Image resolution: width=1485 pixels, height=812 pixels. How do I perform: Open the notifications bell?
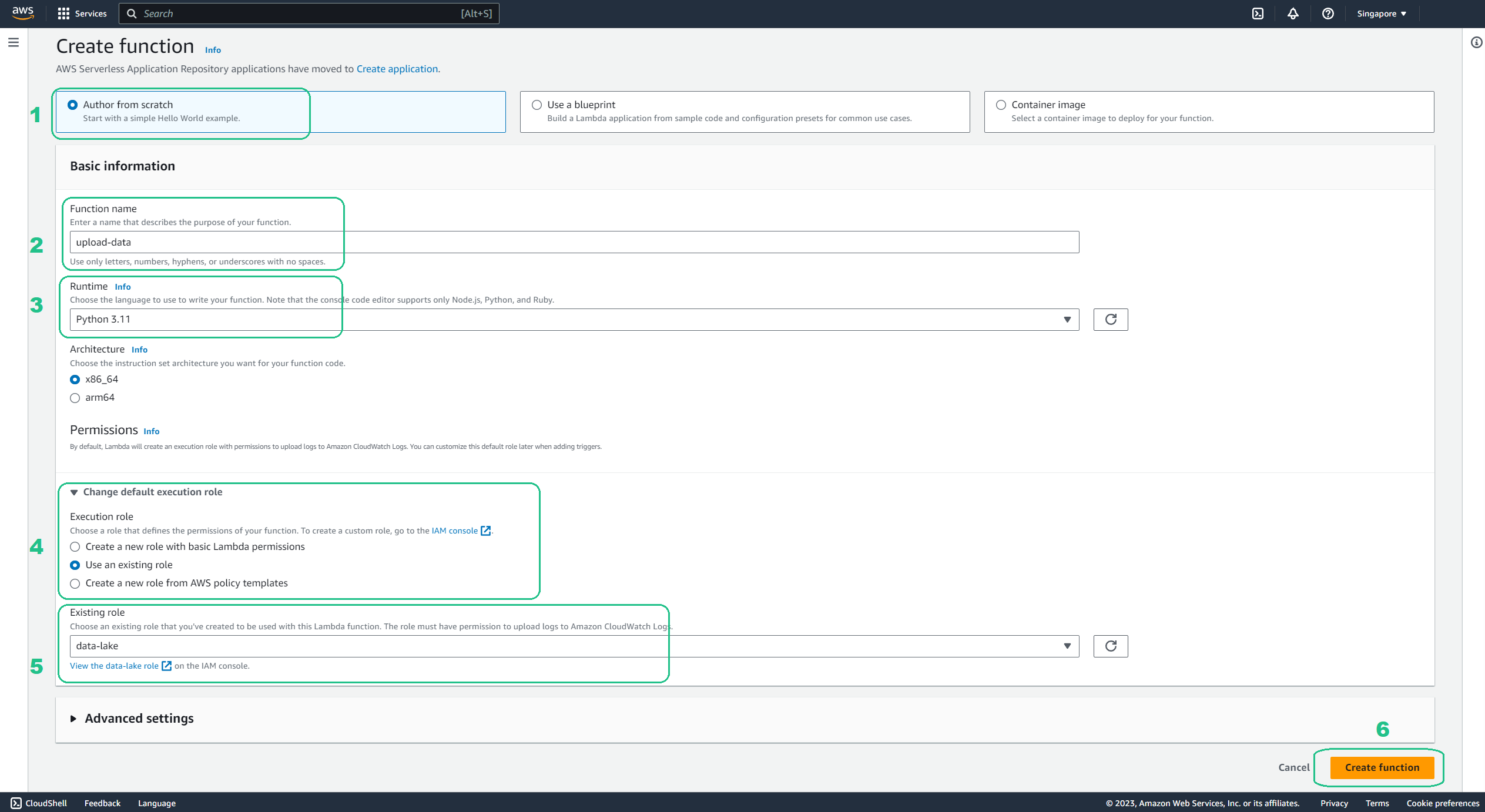(x=1293, y=14)
